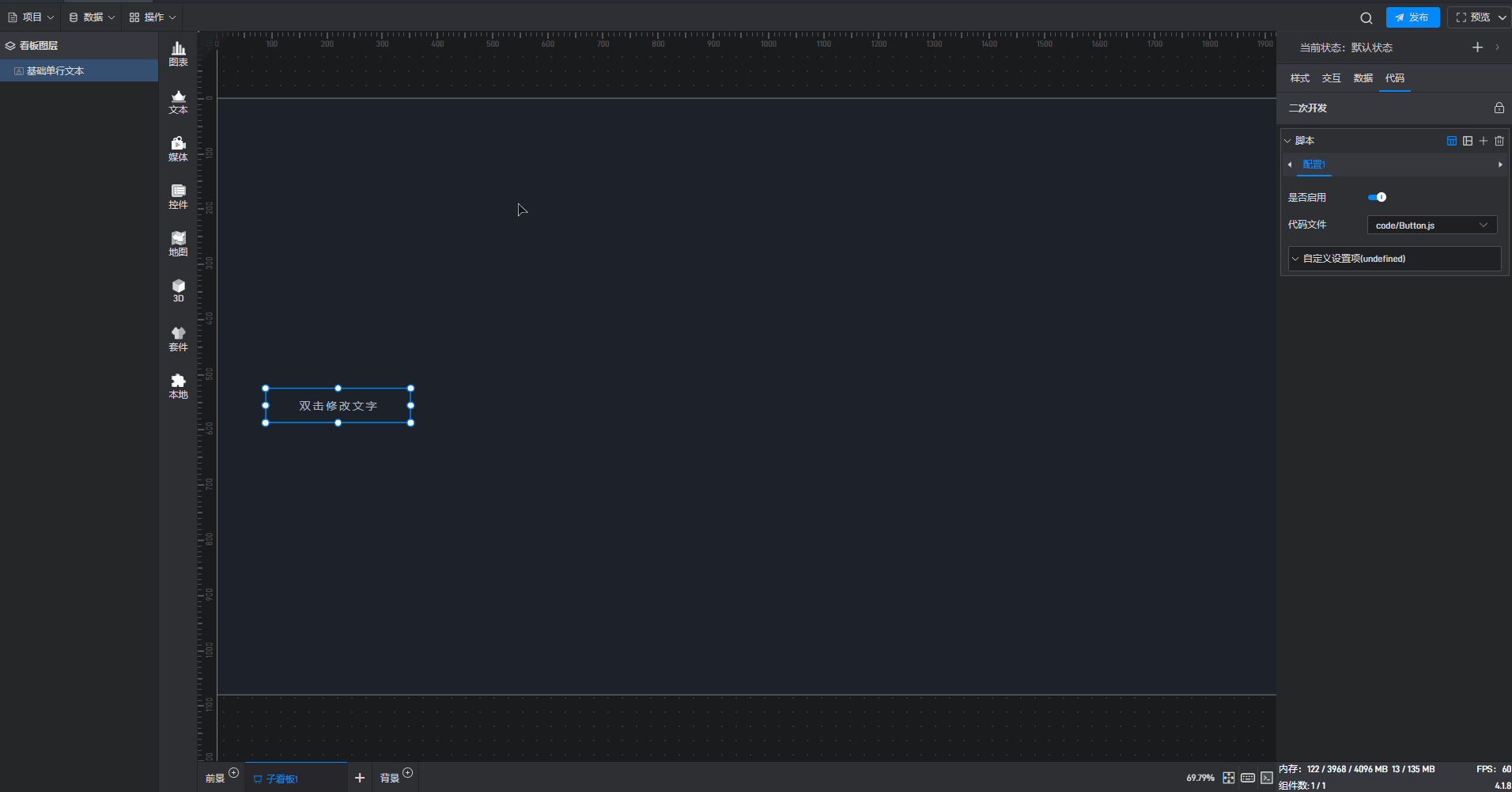Image resolution: width=1512 pixels, height=792 pixels.
Task: Click the 背景 background label
Action: (389, 779)
